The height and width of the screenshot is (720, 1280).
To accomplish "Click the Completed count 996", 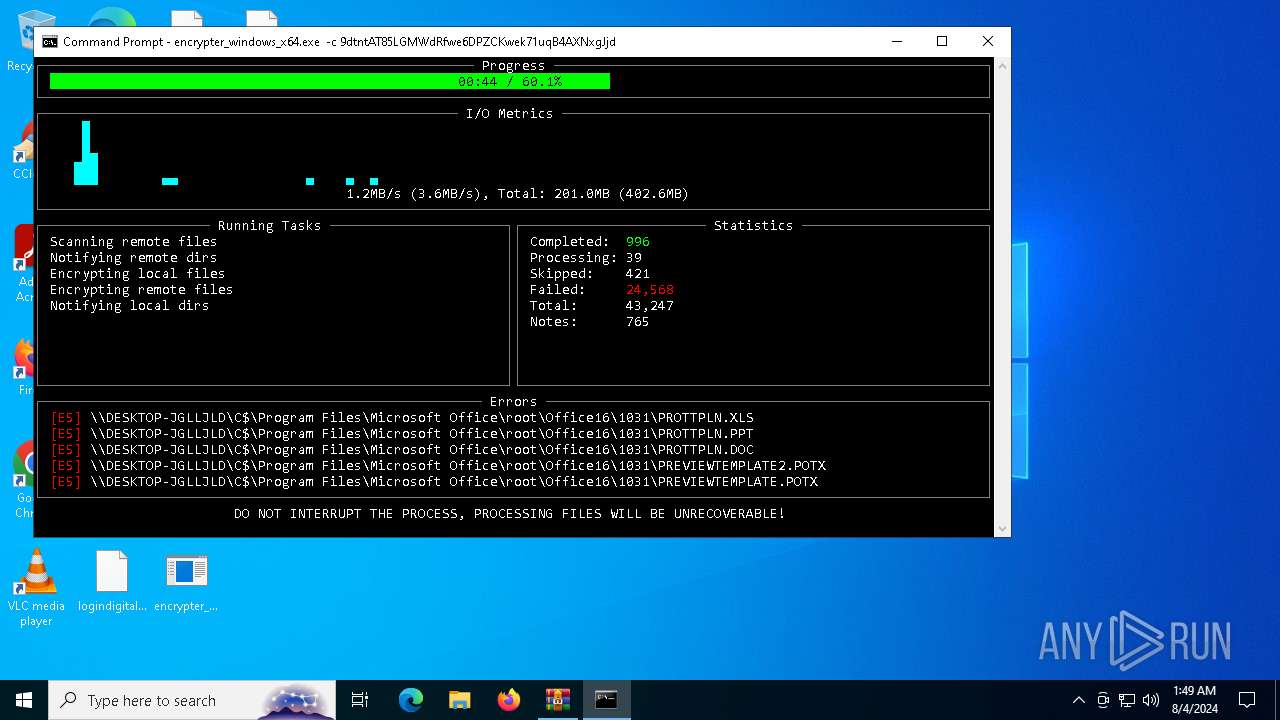I will (638, 241).
